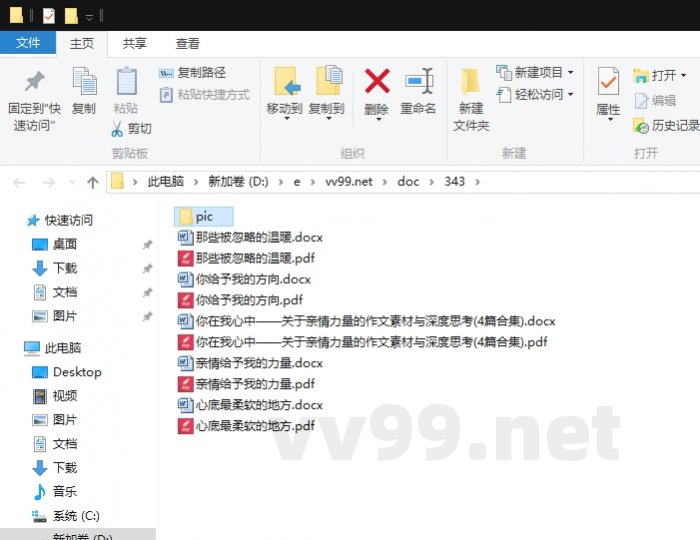
Task: Click vv99.net in the address bar
Action: click(x=349, y=182)
